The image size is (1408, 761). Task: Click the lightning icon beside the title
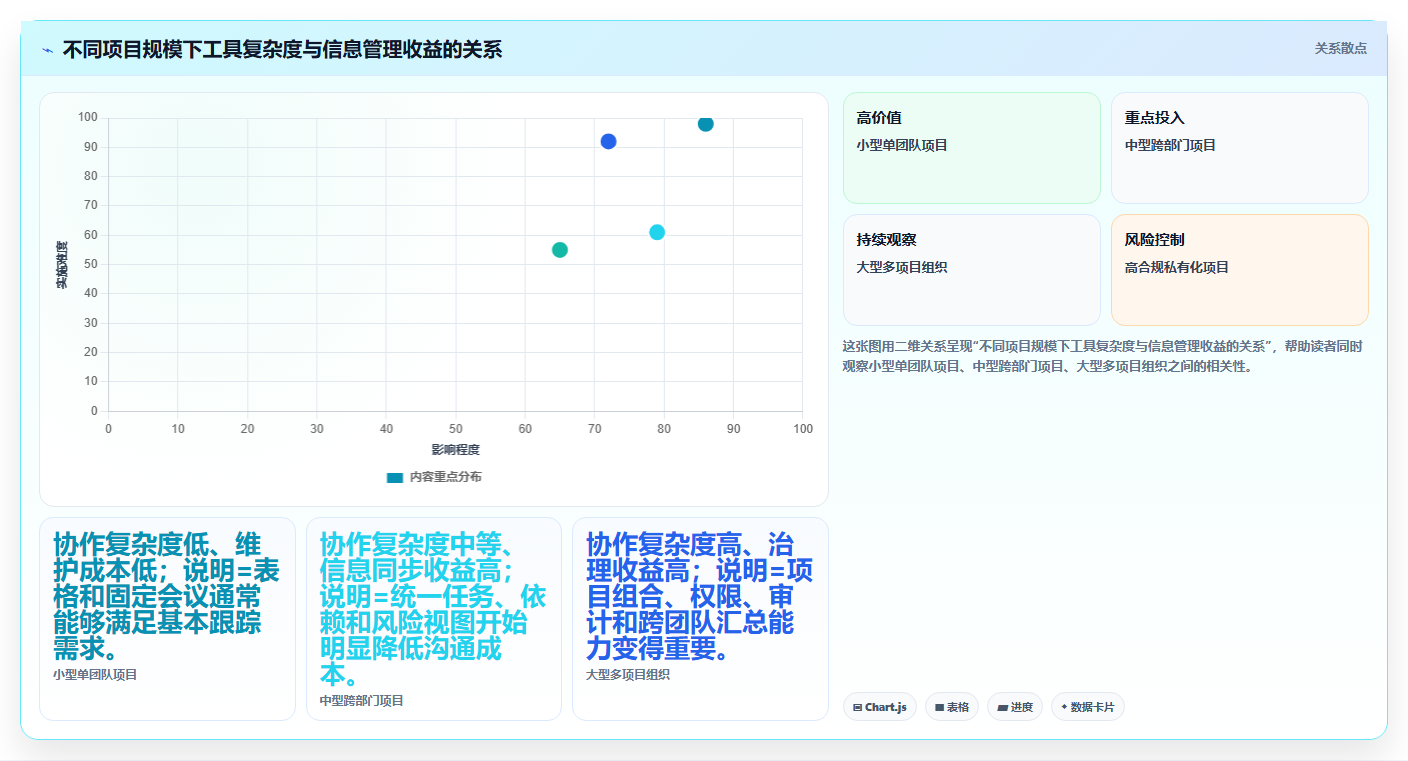pyautogui.click(x=47, y=49)
